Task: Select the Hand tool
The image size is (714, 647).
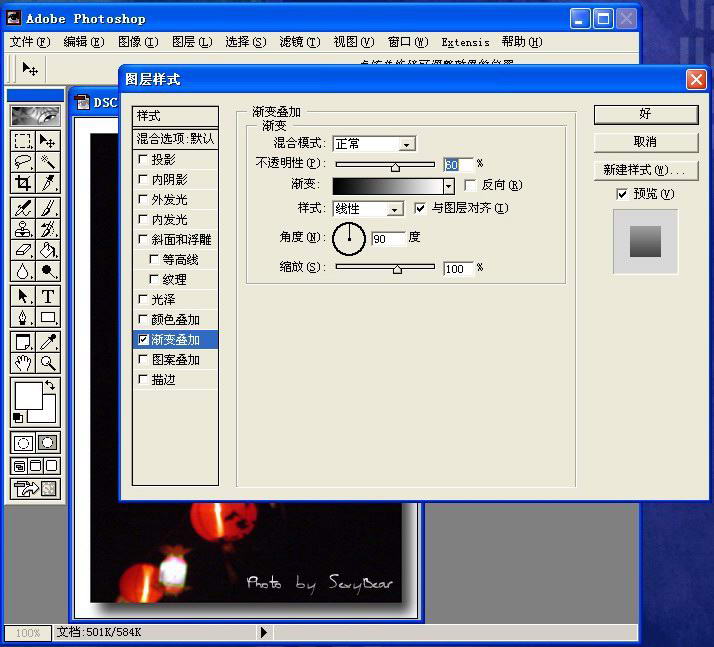Action: (x=22, y=363)
